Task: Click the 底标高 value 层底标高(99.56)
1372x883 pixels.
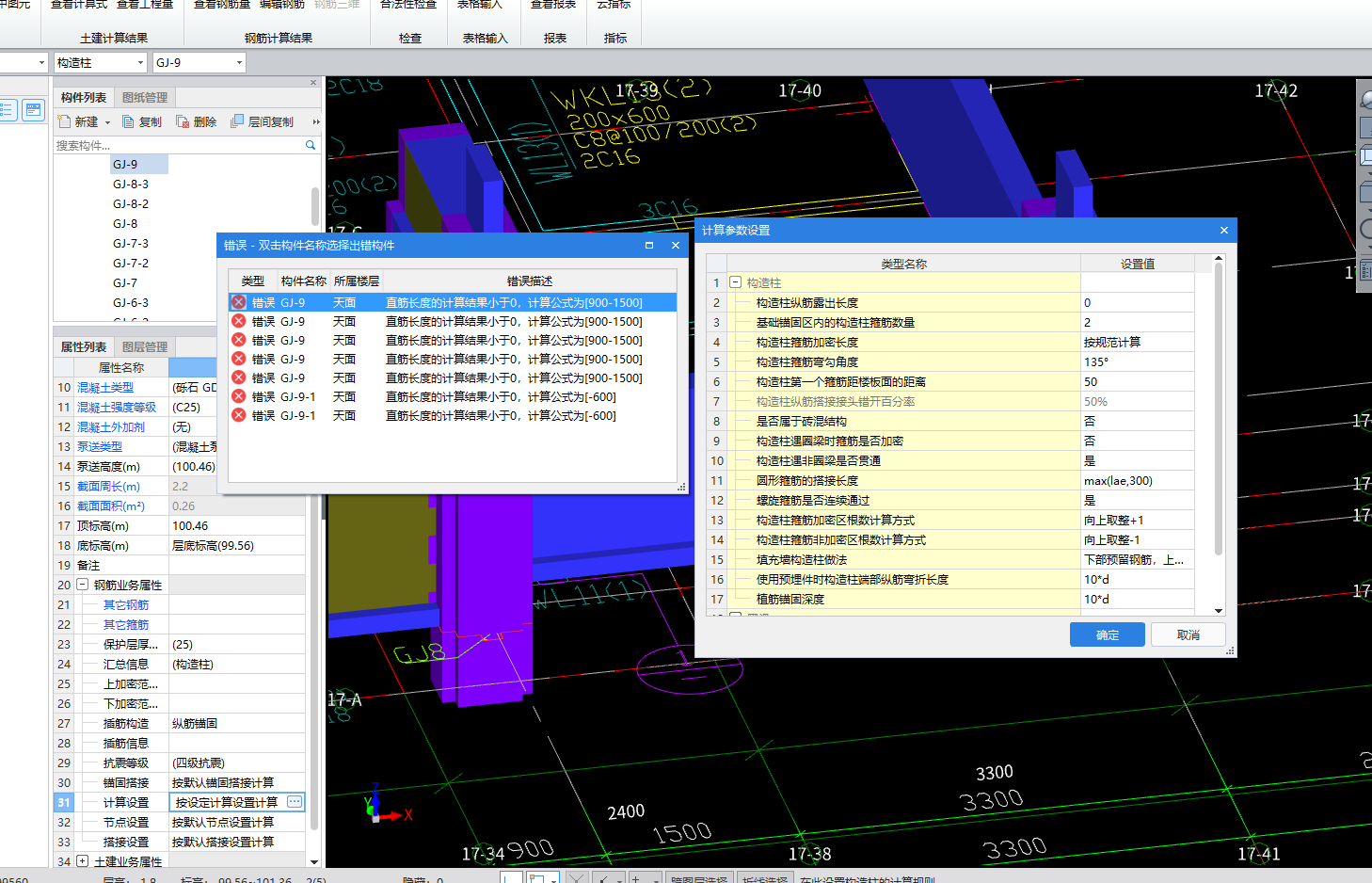Action: 237,545
